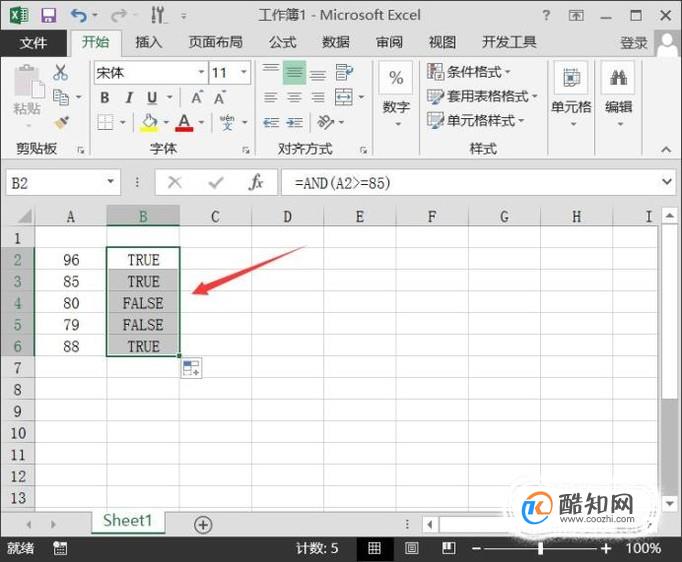The image size is (682, 562).
Task: Zoom in with the plus button
Action: pyautogui.click(x=606, y=549)
